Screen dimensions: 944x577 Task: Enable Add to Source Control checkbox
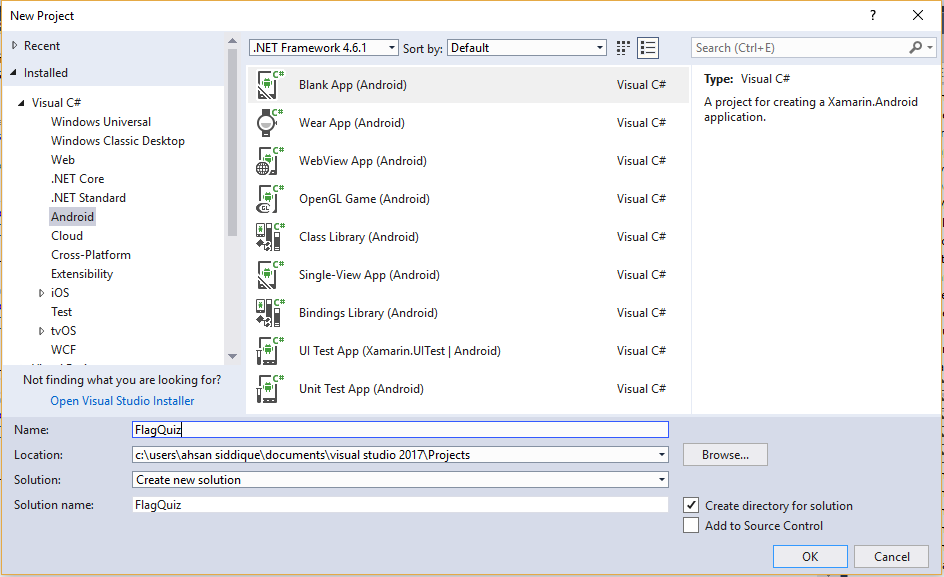pos(691,525)
